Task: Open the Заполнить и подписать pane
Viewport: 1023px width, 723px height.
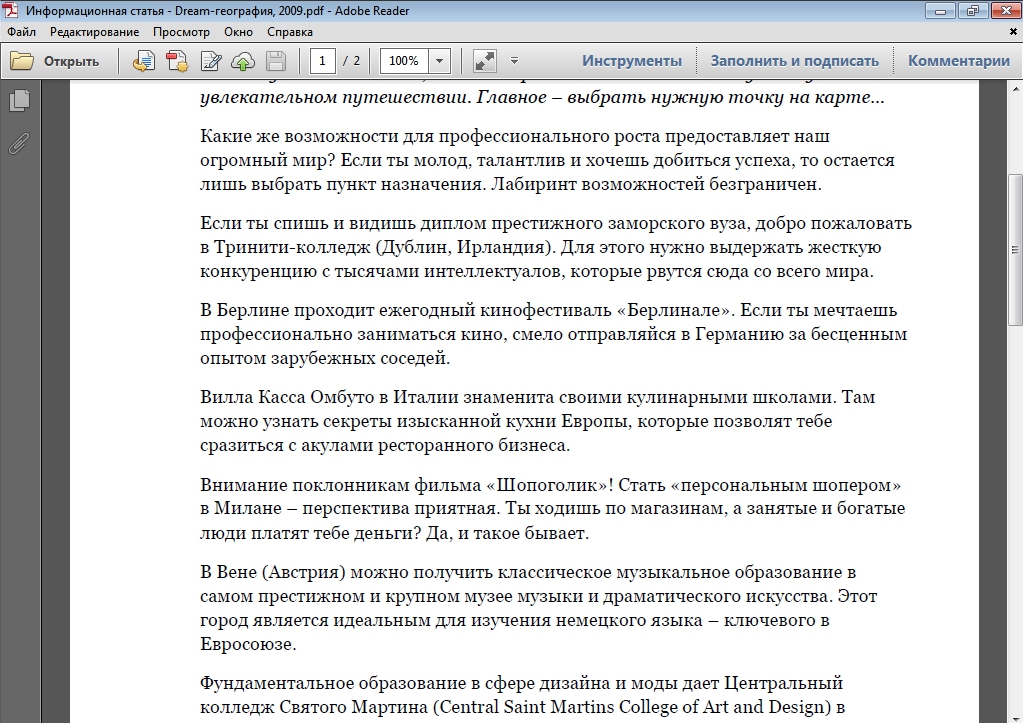Action: (x=795, y=61)
